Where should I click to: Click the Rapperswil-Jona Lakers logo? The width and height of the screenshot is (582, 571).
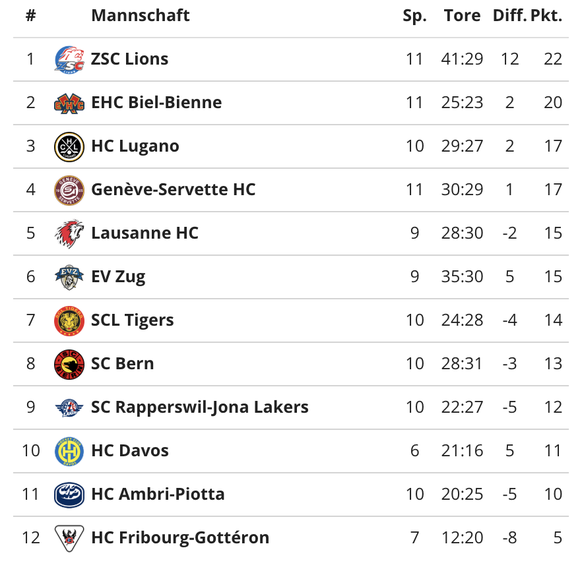coord(69,407)
